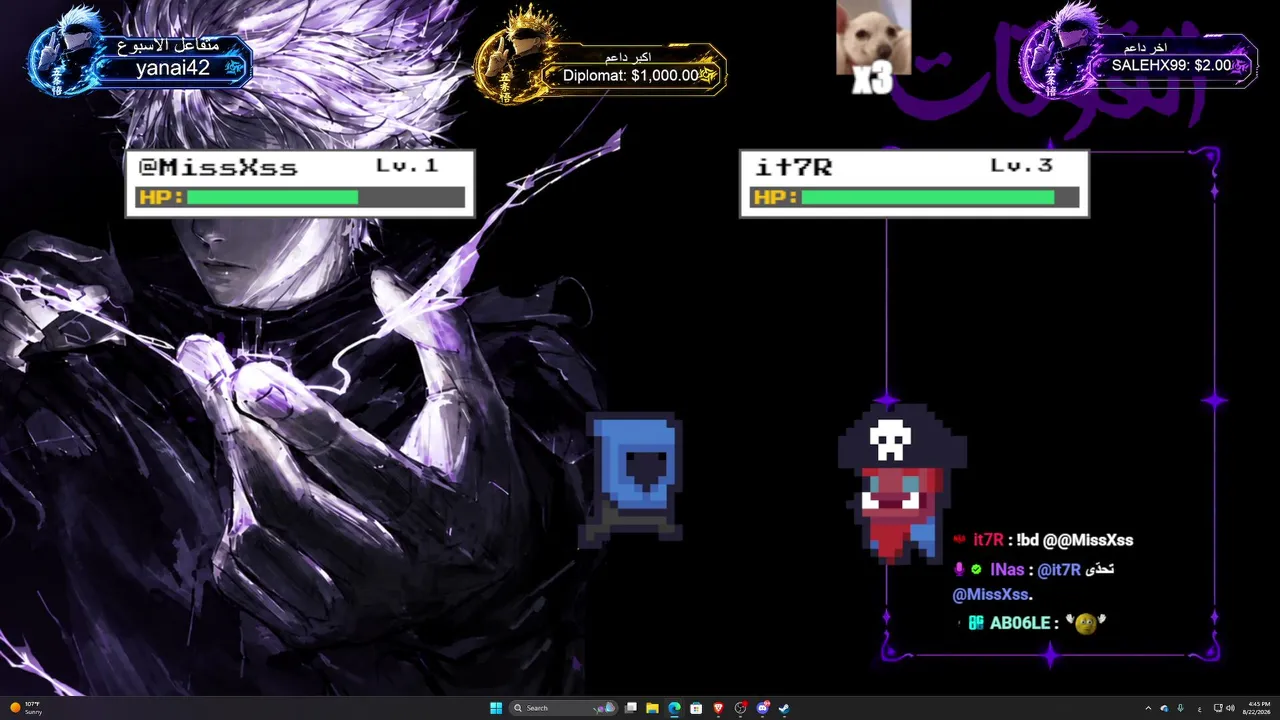
Task: Click the '!bd @@MissXss' chat command text
Action: pyautogui.click(x=1075, y=540)
